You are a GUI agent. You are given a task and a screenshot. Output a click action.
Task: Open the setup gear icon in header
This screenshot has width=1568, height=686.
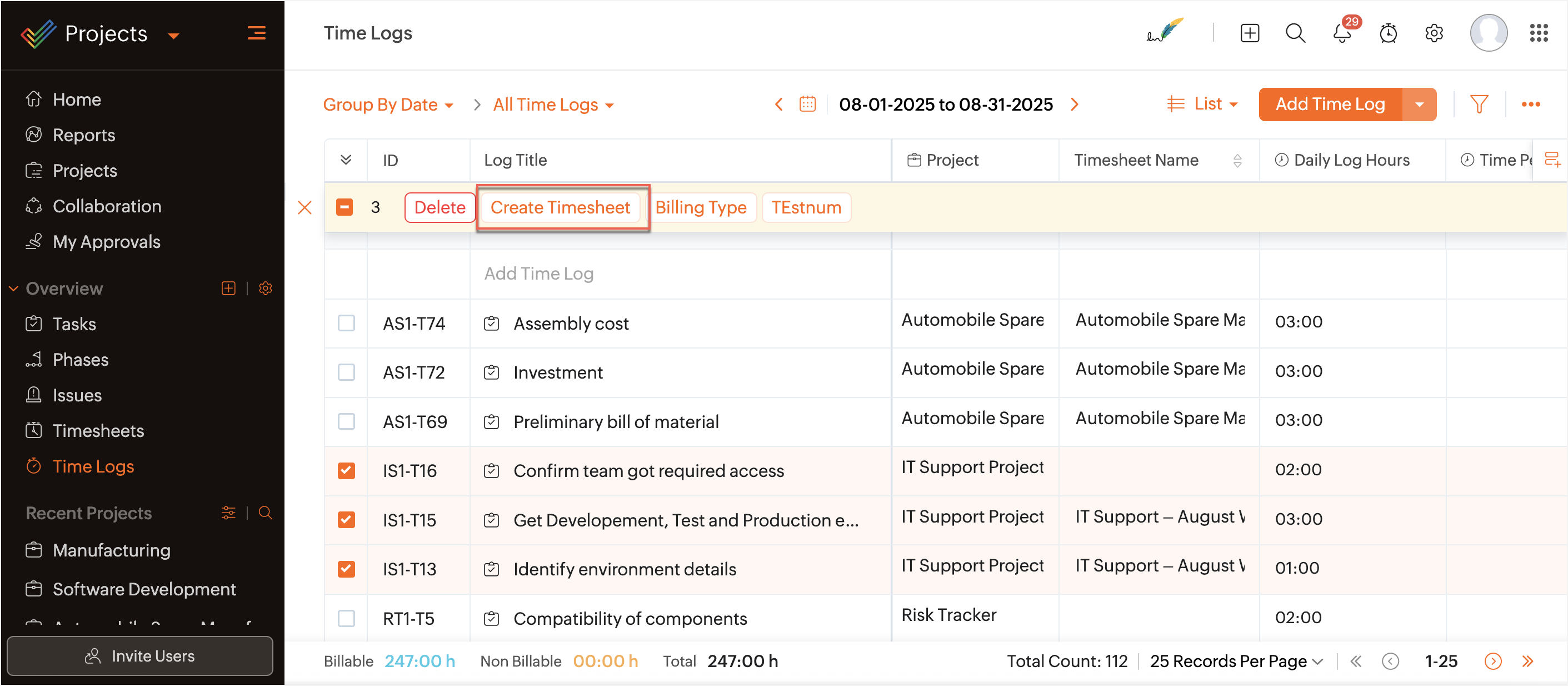click(1434, 33)
